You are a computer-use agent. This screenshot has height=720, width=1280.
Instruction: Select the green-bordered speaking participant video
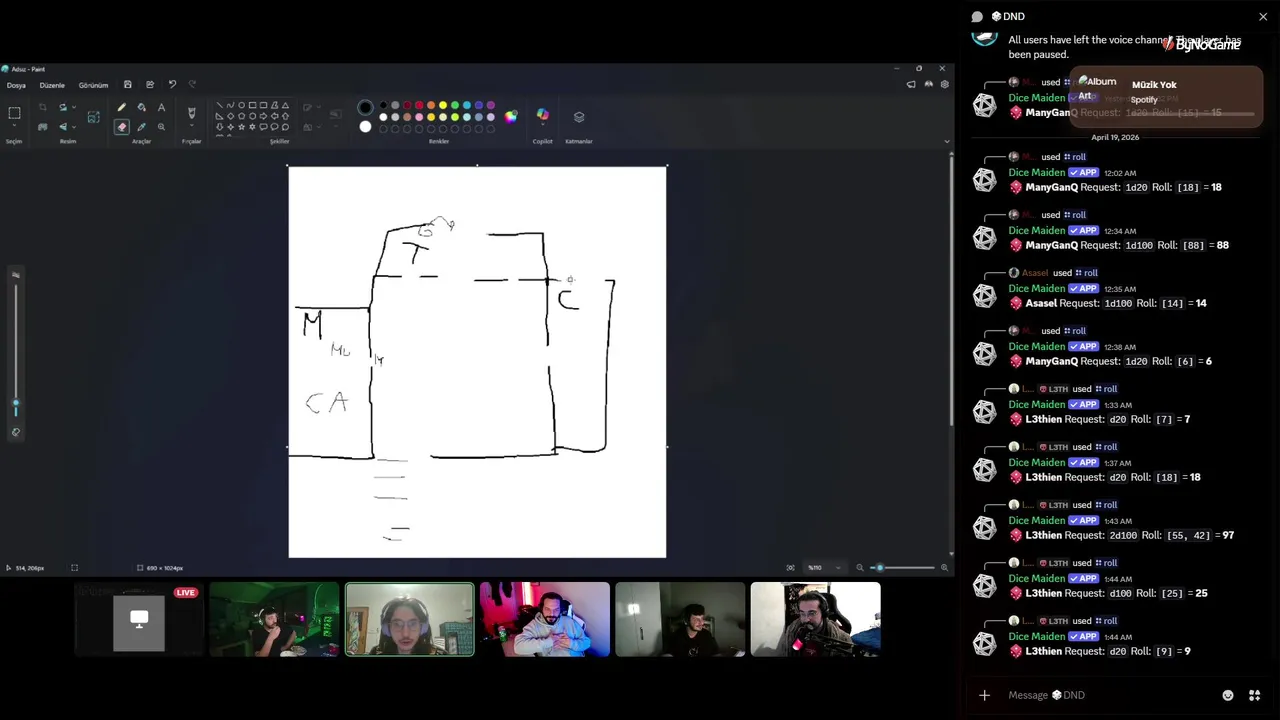pos(410,620)
